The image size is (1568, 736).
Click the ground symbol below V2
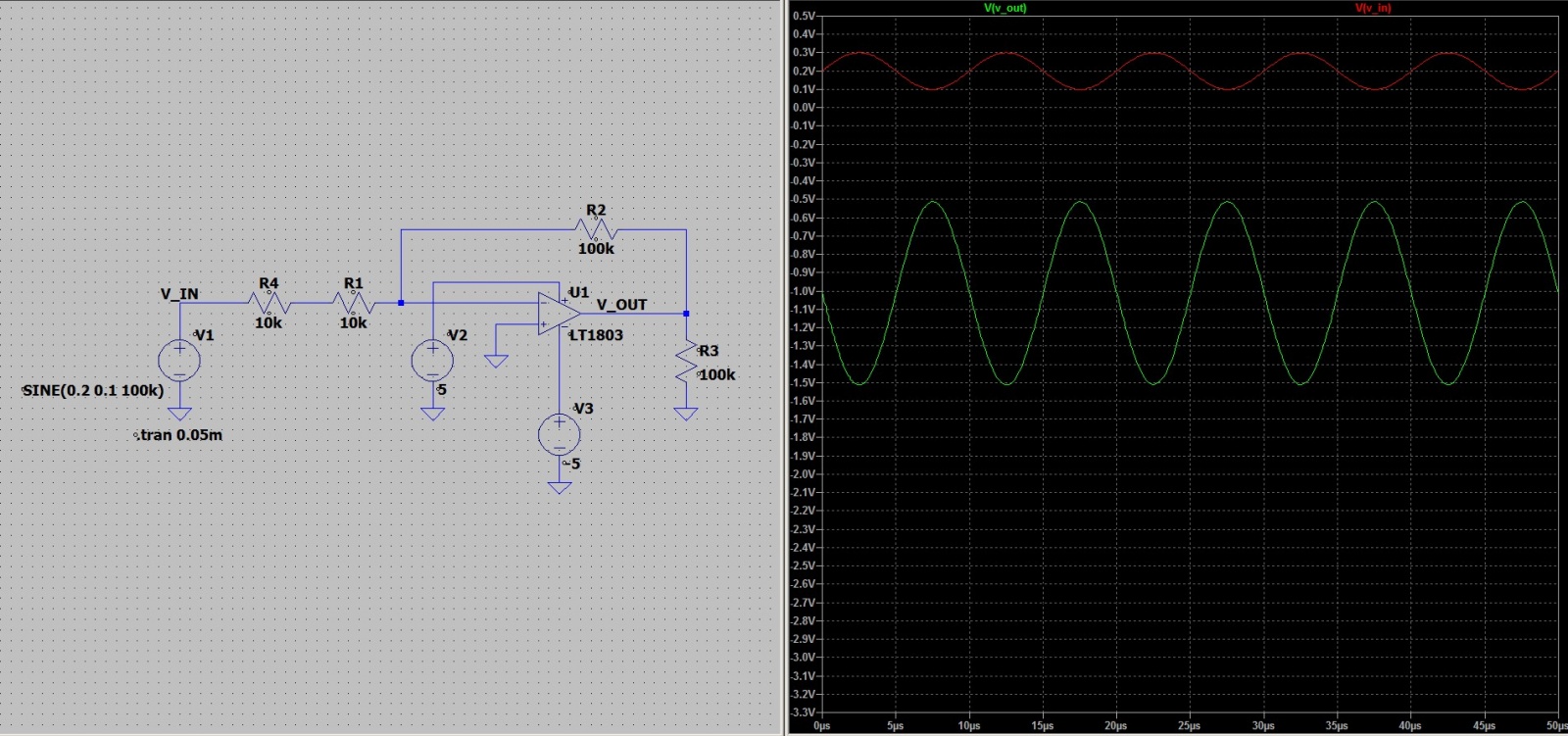coord(432,414)
